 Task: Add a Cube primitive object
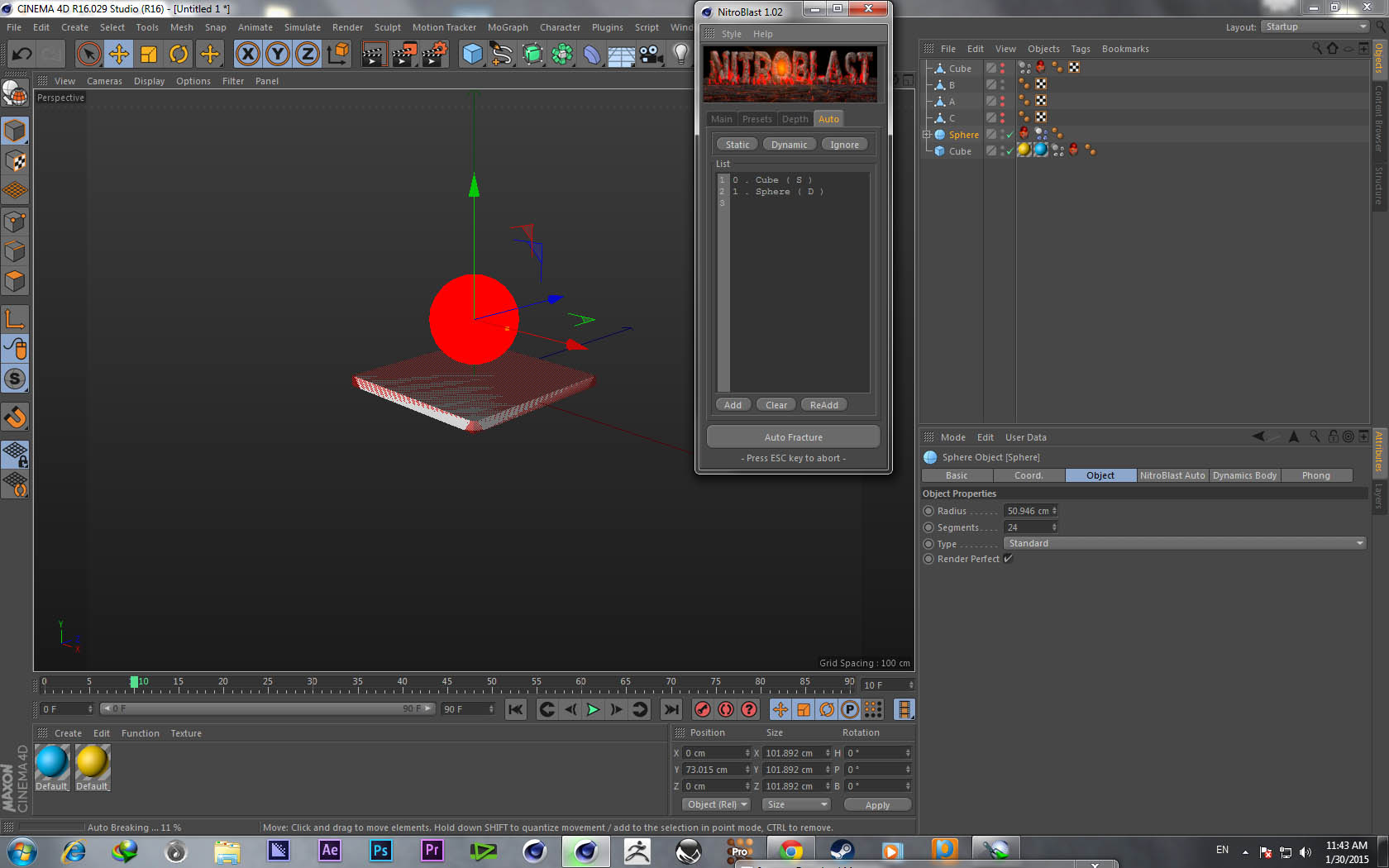point(472,55)
